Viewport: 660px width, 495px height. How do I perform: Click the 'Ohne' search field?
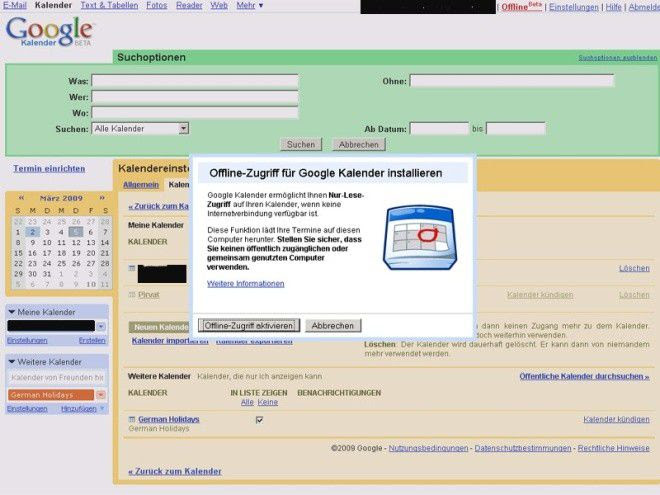[512, 80]
